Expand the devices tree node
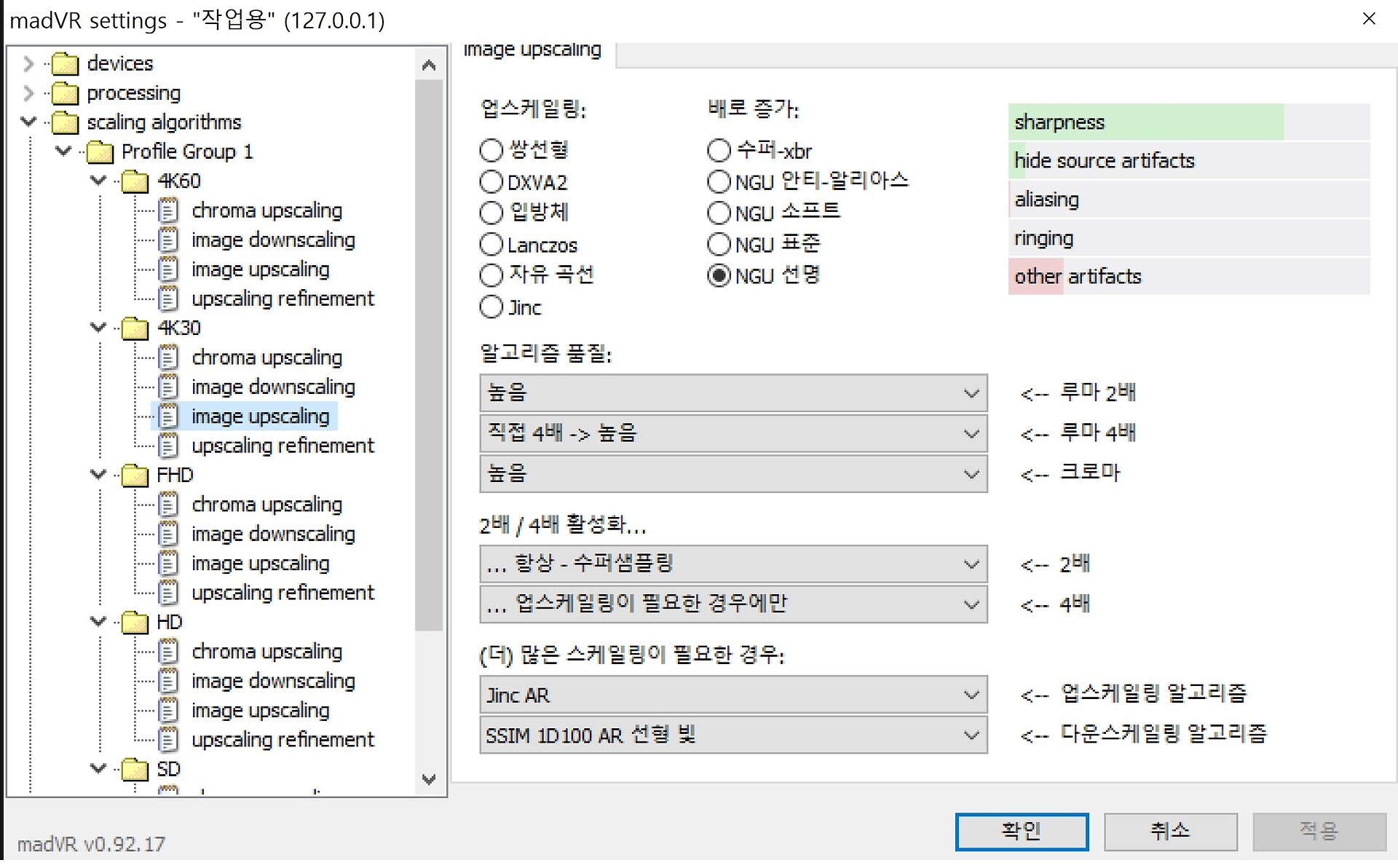This screenshot has height=868, width=1398. tap(28, 64)
